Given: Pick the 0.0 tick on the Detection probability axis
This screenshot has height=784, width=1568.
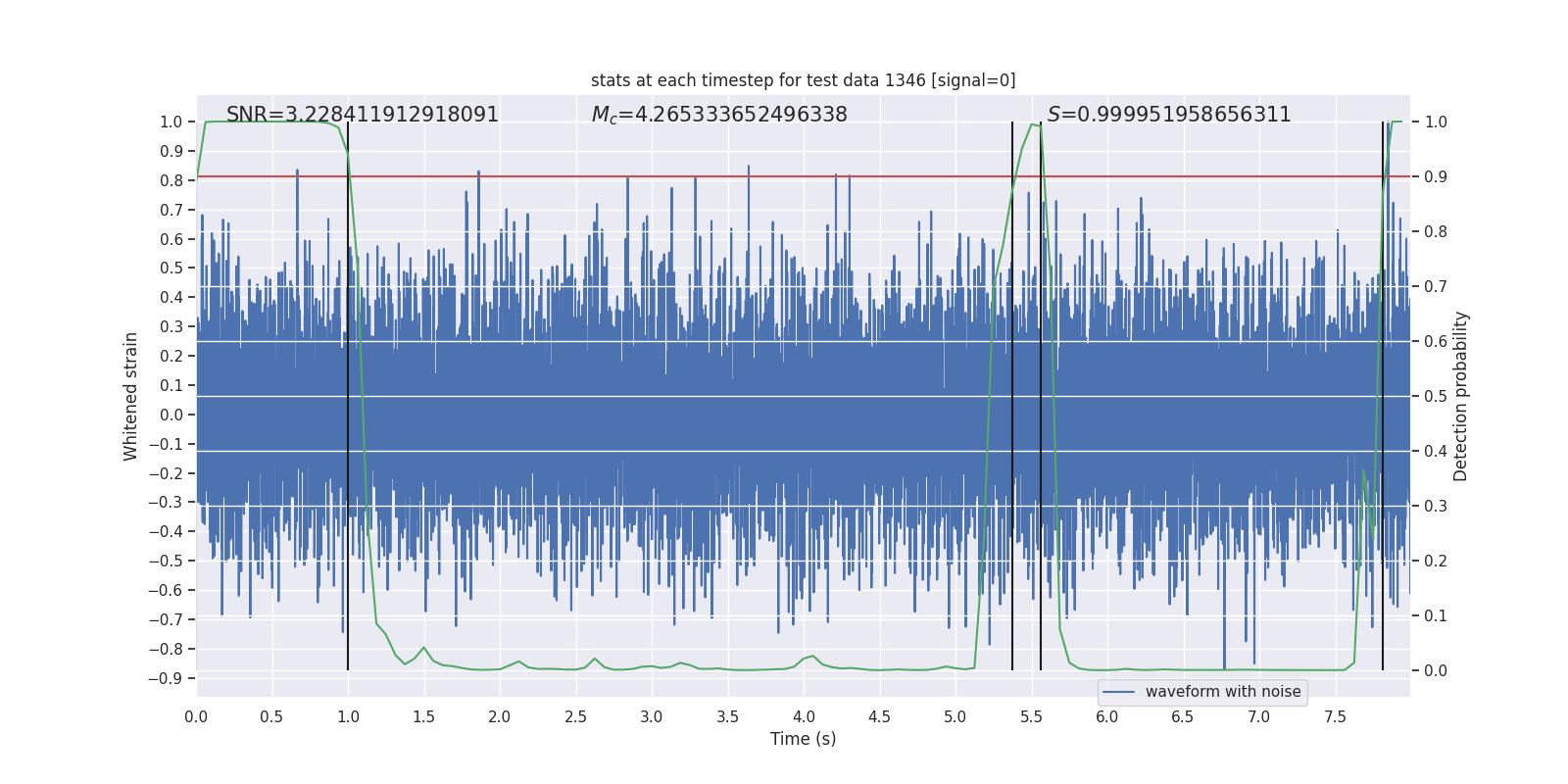Looking at the screenshot, I should click(1436, 671).
